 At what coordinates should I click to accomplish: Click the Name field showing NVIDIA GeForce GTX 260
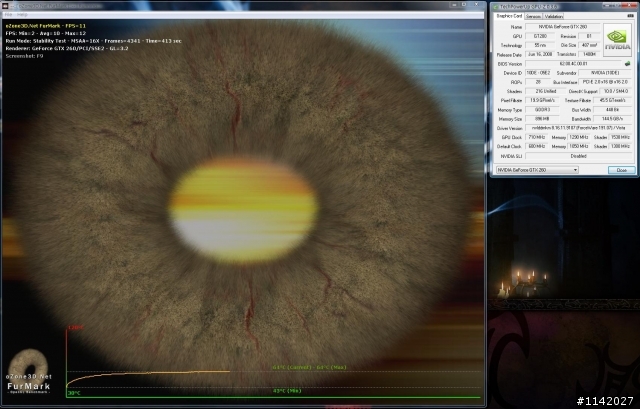pyautogui.click(x=562, y=27)
